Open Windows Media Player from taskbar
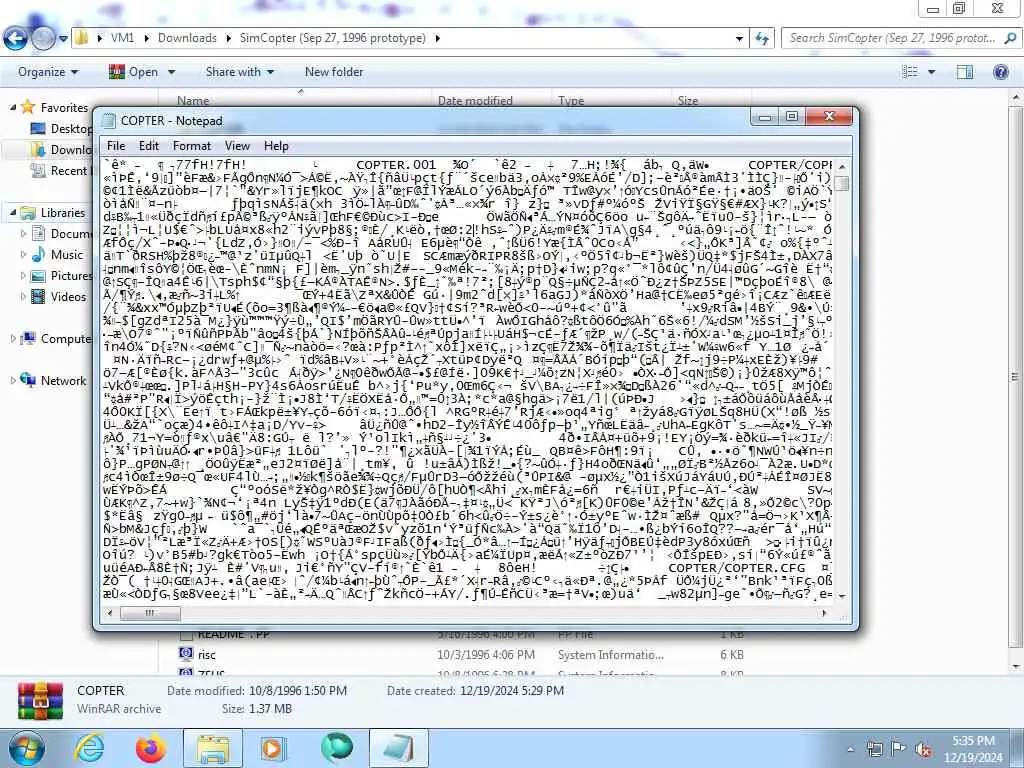 pyautogui.click(x=274, y=748)
